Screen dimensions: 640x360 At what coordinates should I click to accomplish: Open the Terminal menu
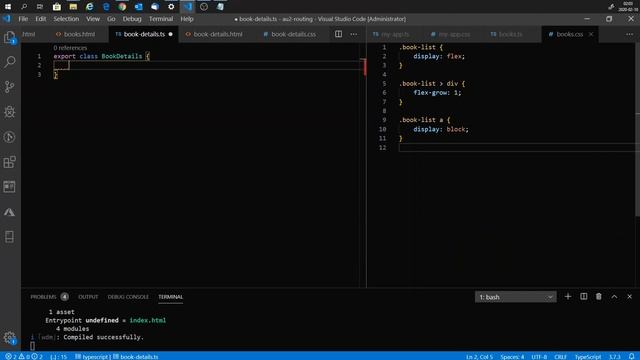tap(161, 19)
